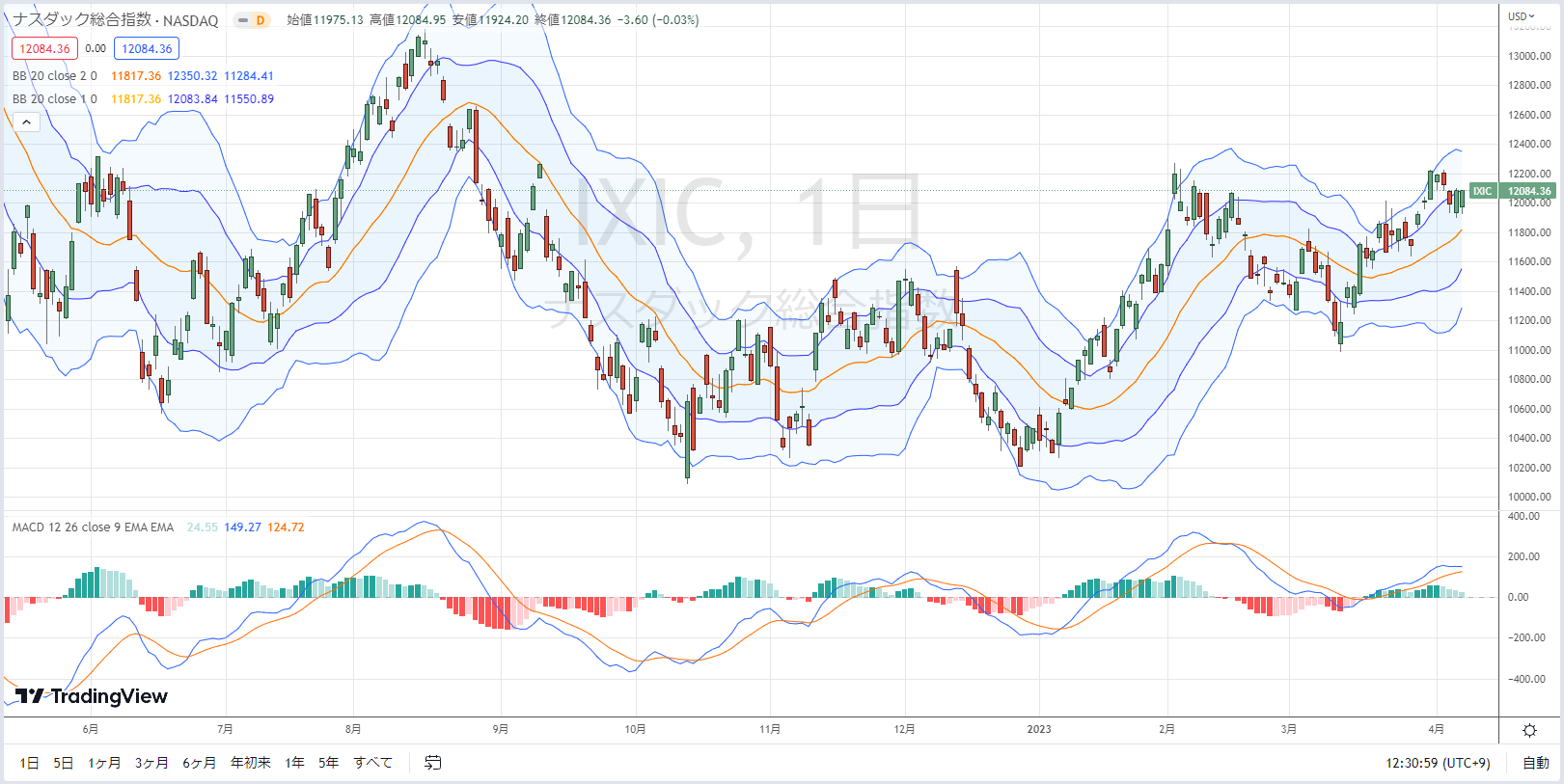Select the すべて time range
The height and width of the screenshot is (784, 1564).
pos(373,763)
